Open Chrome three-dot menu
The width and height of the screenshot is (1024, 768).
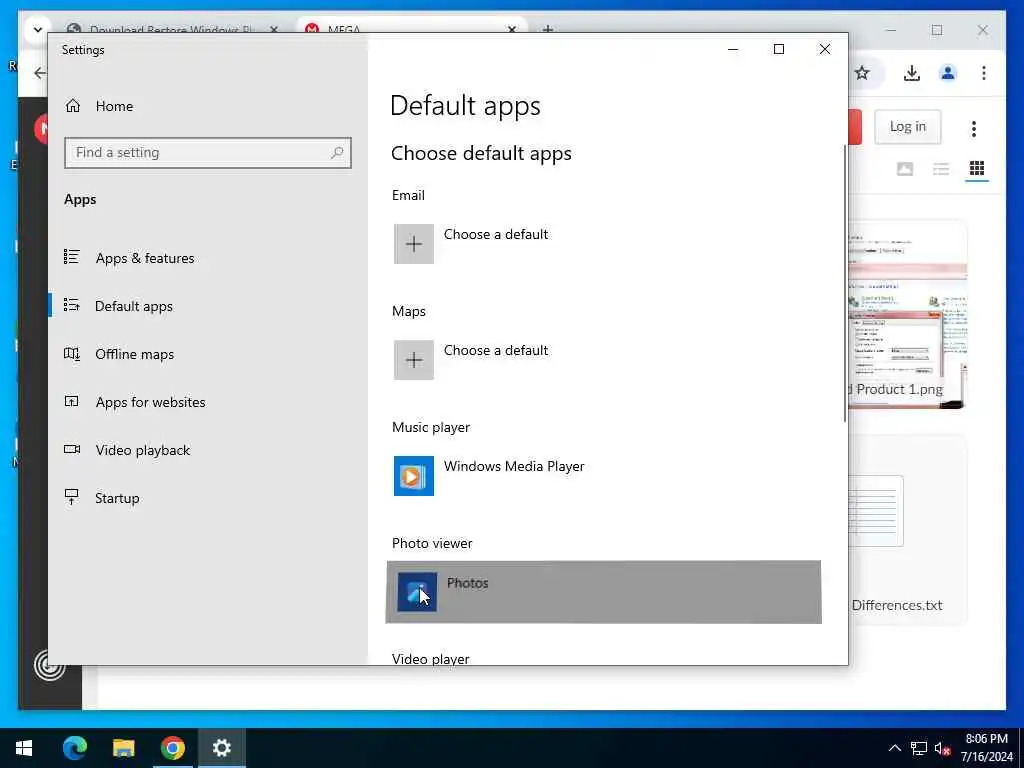(x=984, y=72)
